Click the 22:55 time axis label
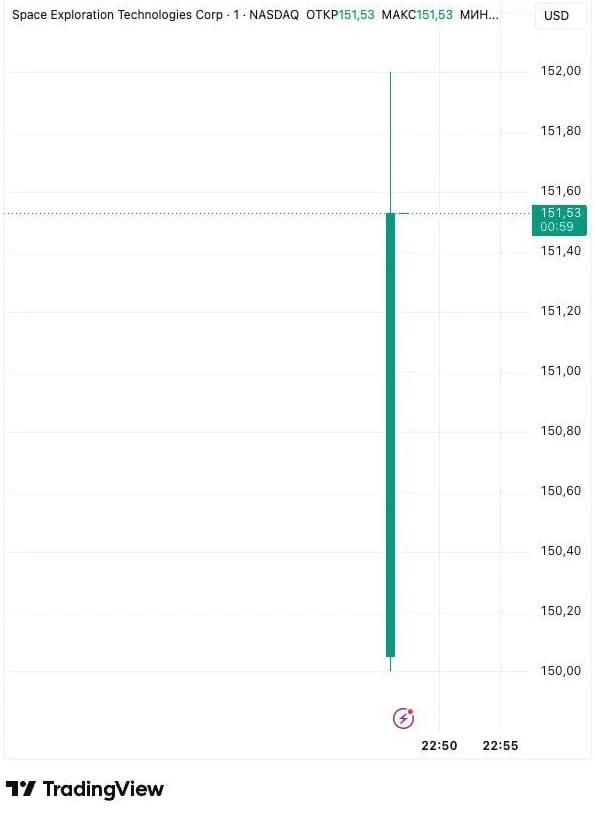 tap(501, 745)
